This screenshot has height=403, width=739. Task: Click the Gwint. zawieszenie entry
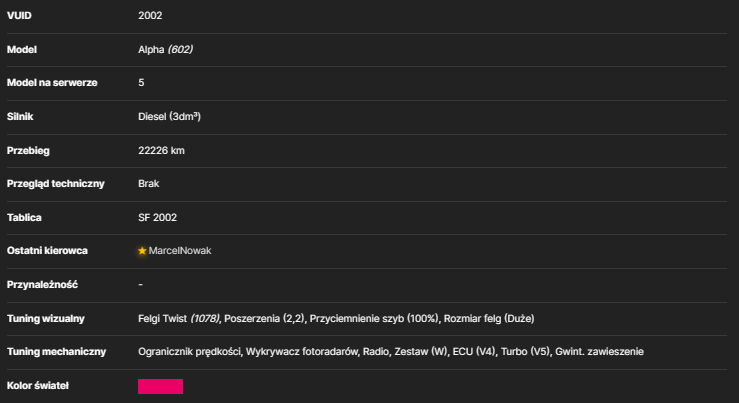599,352
